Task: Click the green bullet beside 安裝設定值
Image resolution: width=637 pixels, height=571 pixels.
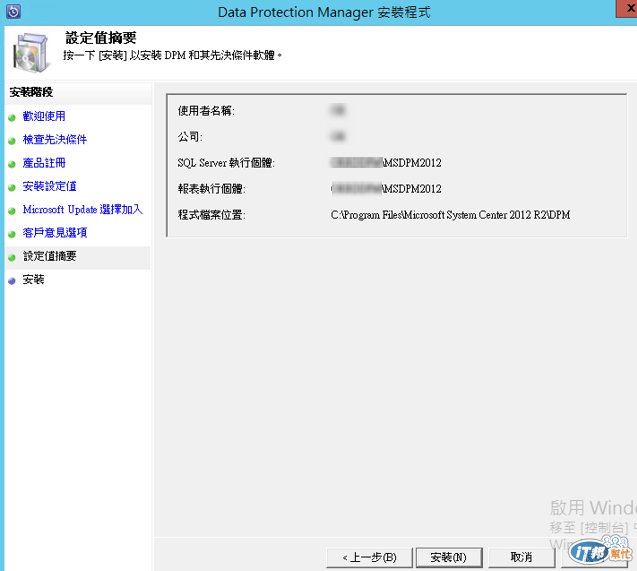Action: 12,188
